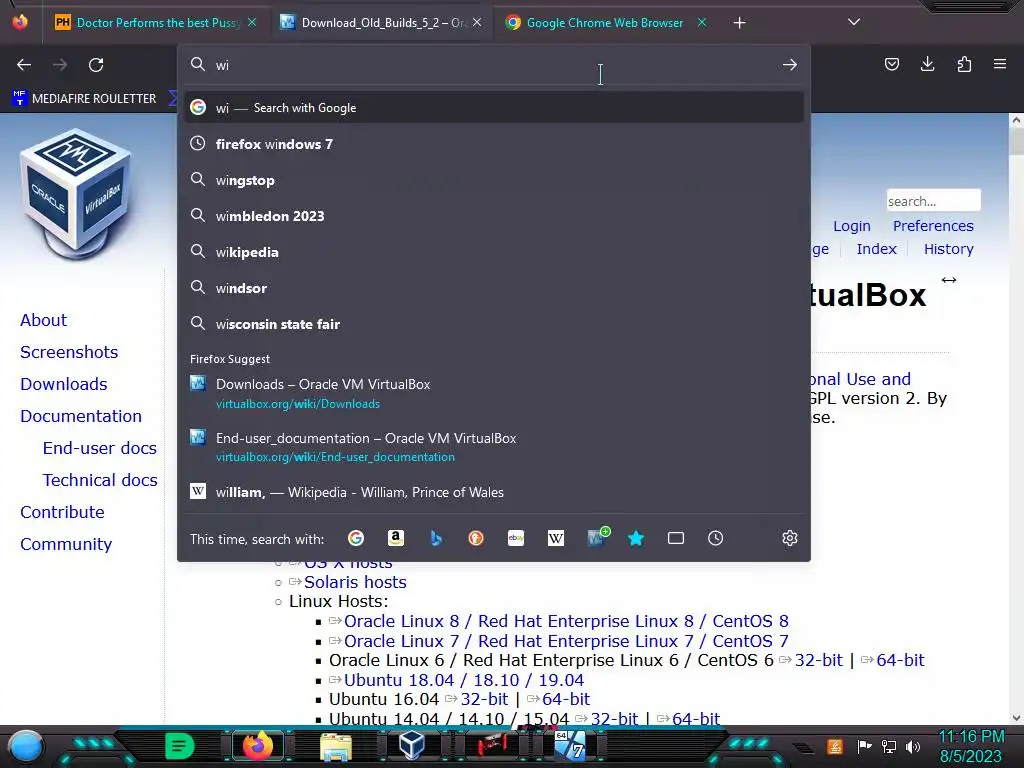This screenshot has width=1024, height=768.
Task: Click the VirtualBox logo cube image
Action: (x=76, y=196)
